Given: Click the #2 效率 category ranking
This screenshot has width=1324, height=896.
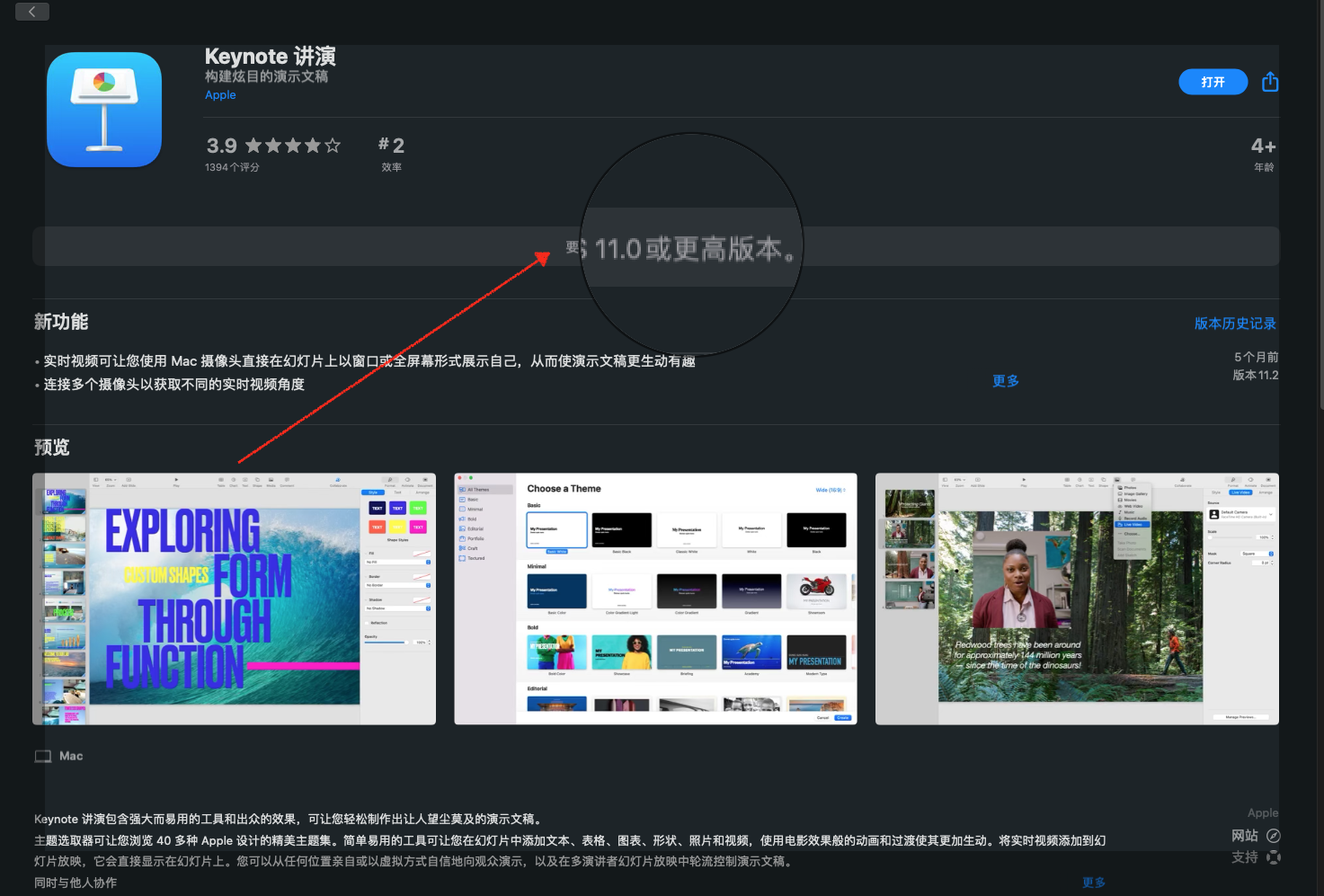Looking at the screenshot, I should 391,153.
